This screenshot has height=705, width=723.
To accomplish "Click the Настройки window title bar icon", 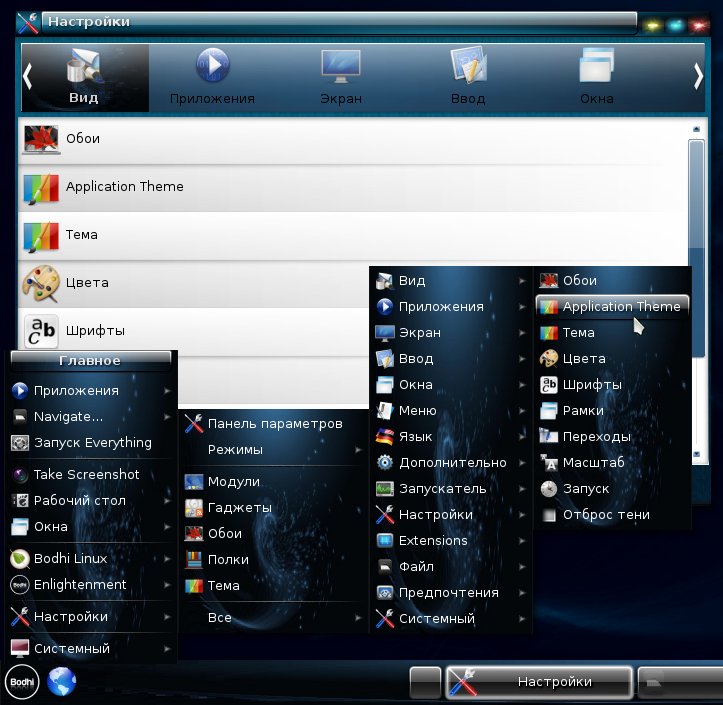I will point(28,23).
